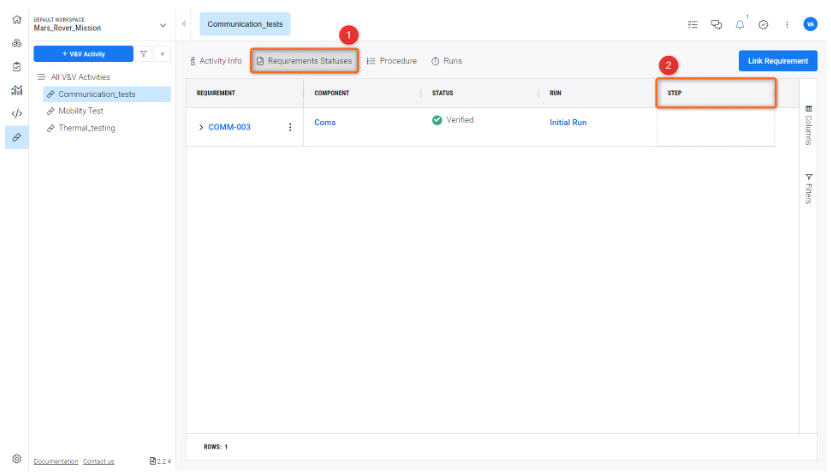831x476 pixels.
Task: Open the code brackets icon in sidebar
Action: coord(16,113)
